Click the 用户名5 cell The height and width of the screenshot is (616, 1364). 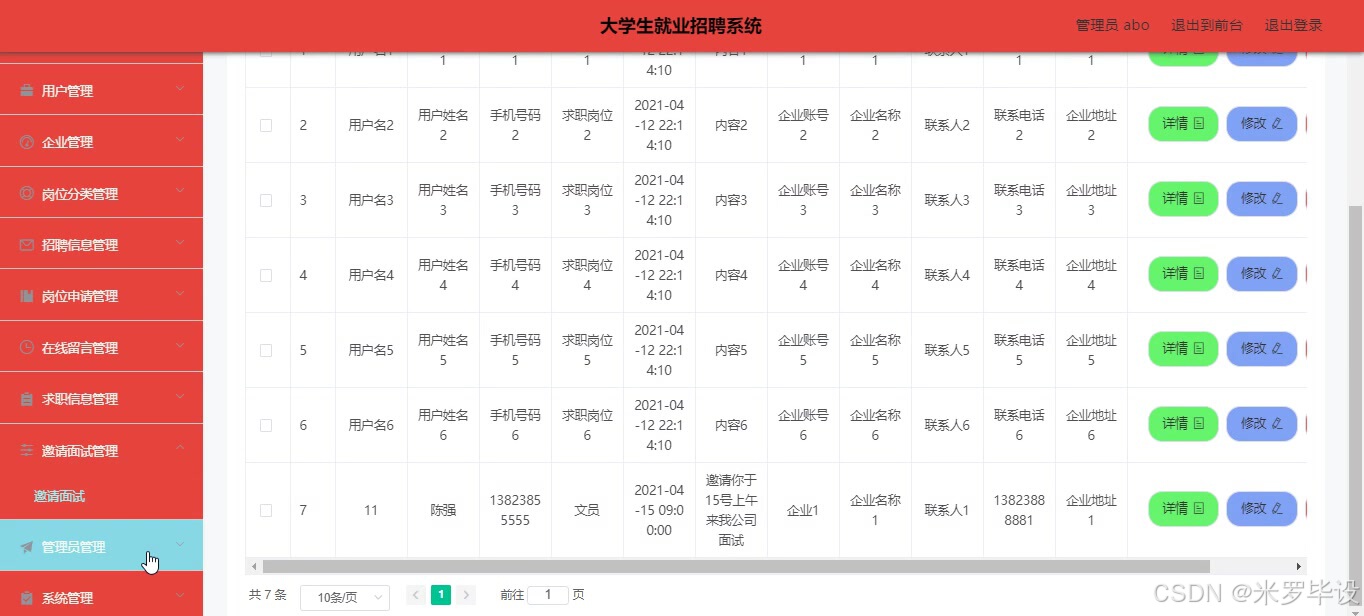[371, 350]
